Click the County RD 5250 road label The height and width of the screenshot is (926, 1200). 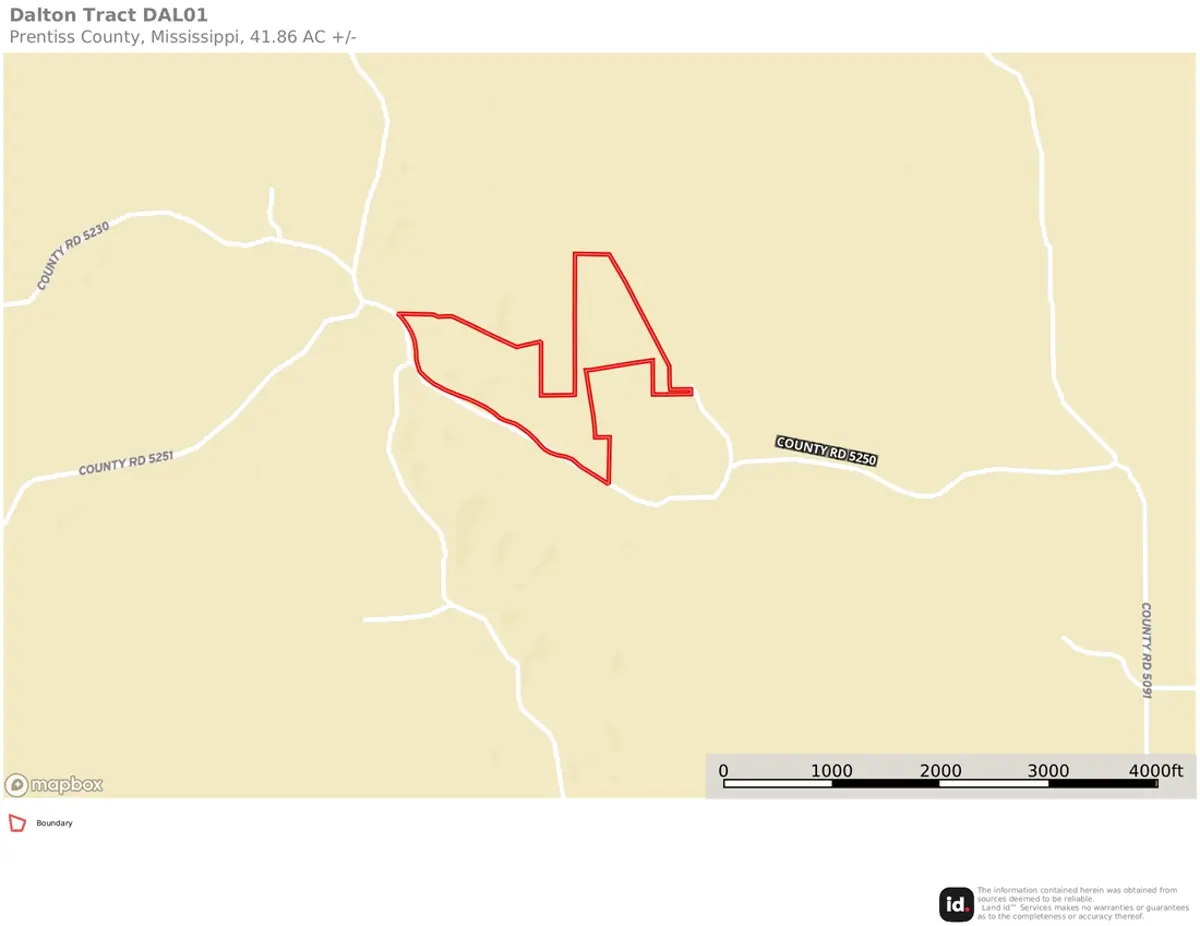(827, 452)
